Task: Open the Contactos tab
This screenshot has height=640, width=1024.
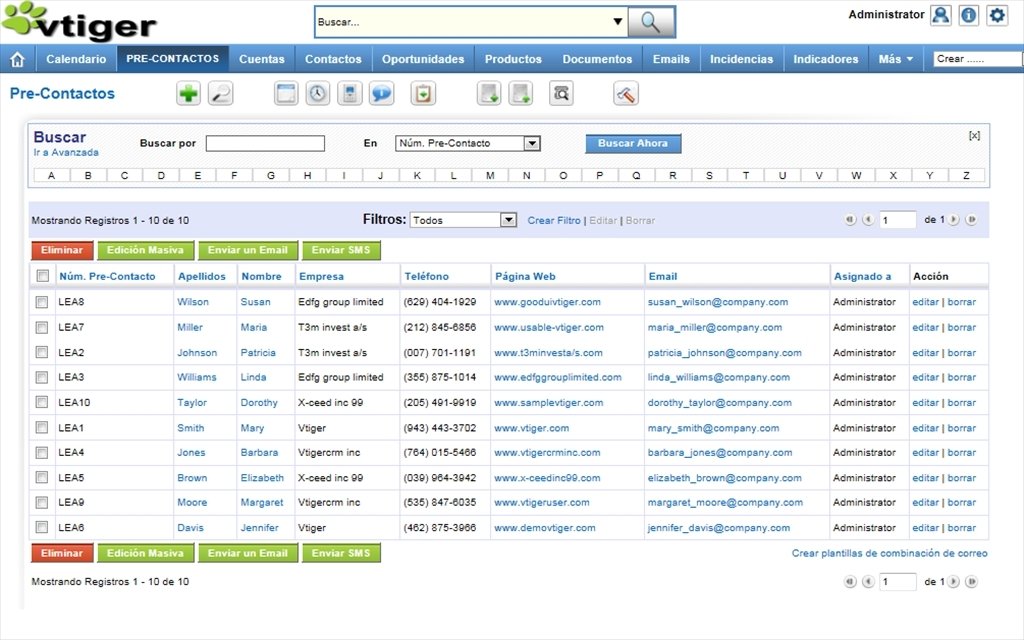Action: [333, 59]
